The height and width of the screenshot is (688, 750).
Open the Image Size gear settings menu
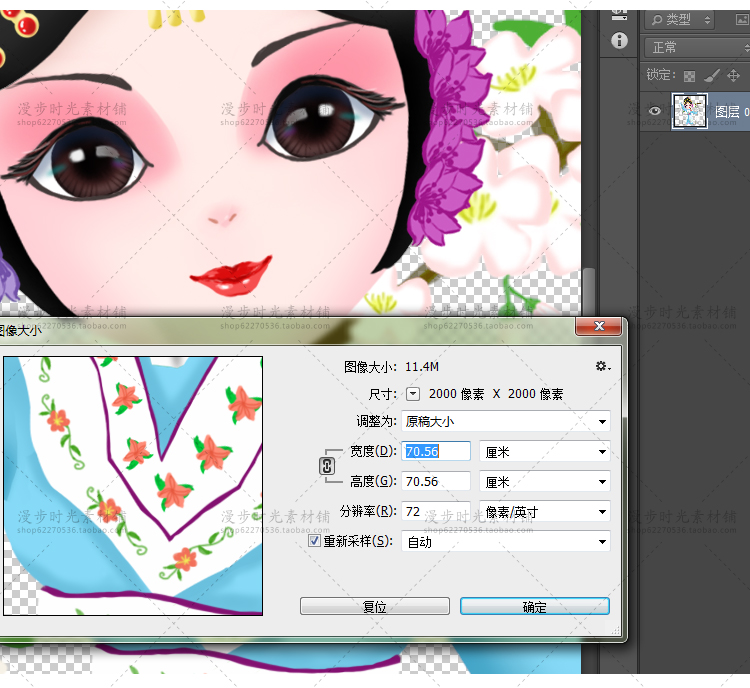click(602, 367)
